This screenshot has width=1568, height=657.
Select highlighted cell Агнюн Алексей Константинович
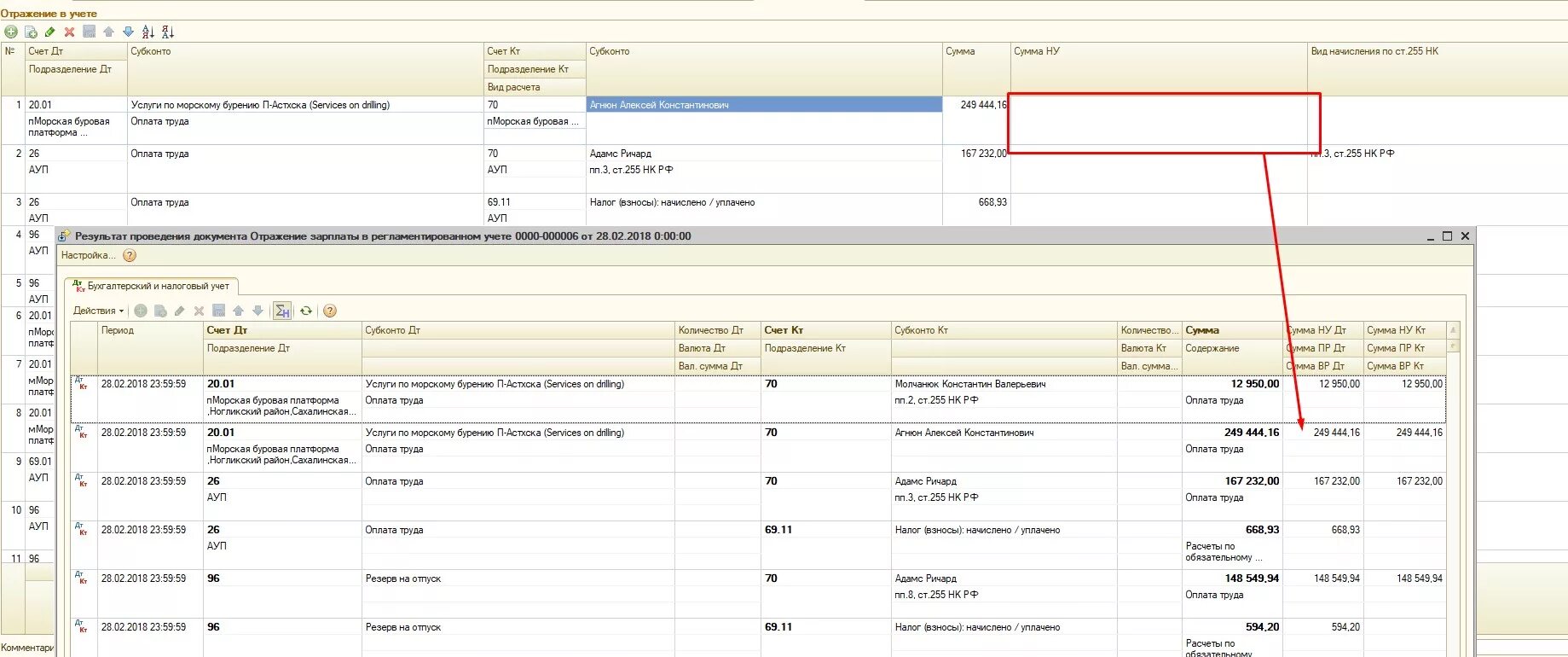coord(764,105)
